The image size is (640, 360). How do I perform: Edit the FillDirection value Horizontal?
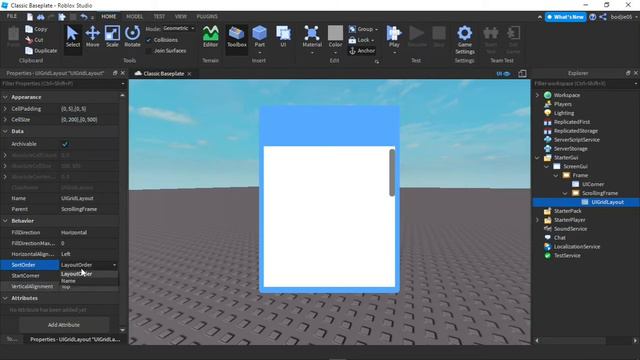[89, 232]
